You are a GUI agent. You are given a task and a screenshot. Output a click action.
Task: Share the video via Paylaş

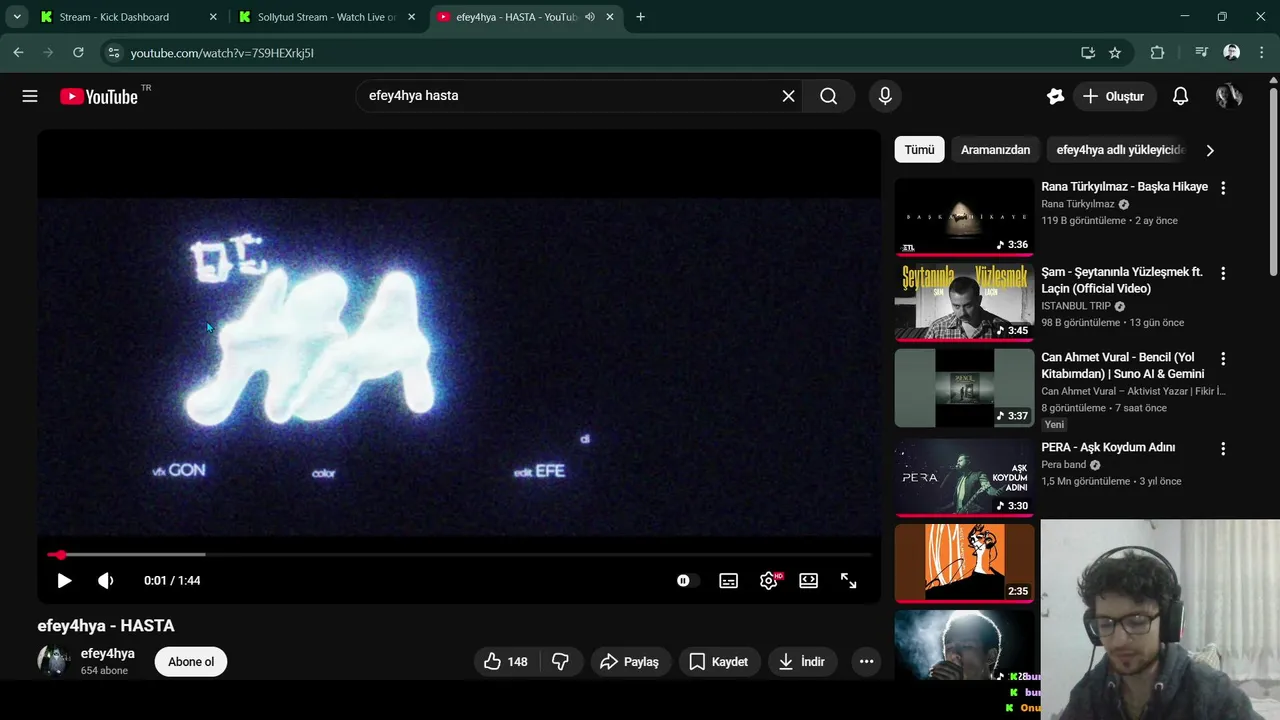(630, 661)
